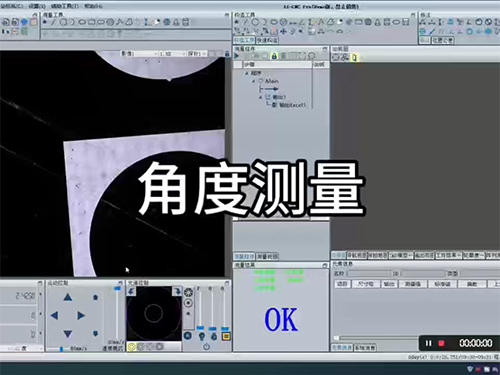The image size is (500, 375).
Task: Click the 速度模式 button in motion control
Action: (x=112, y=348)
